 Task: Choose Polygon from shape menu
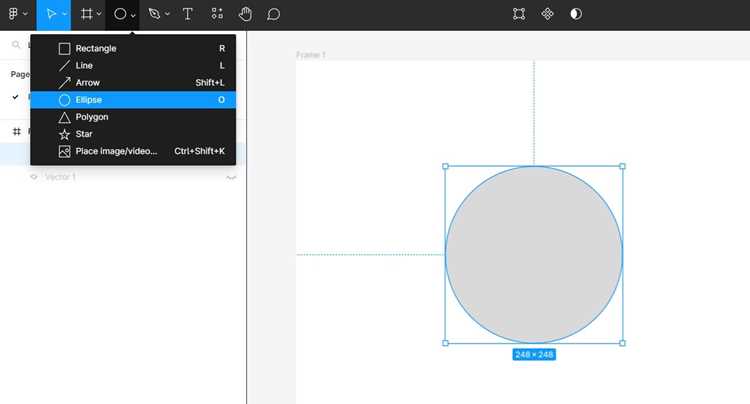133,117
